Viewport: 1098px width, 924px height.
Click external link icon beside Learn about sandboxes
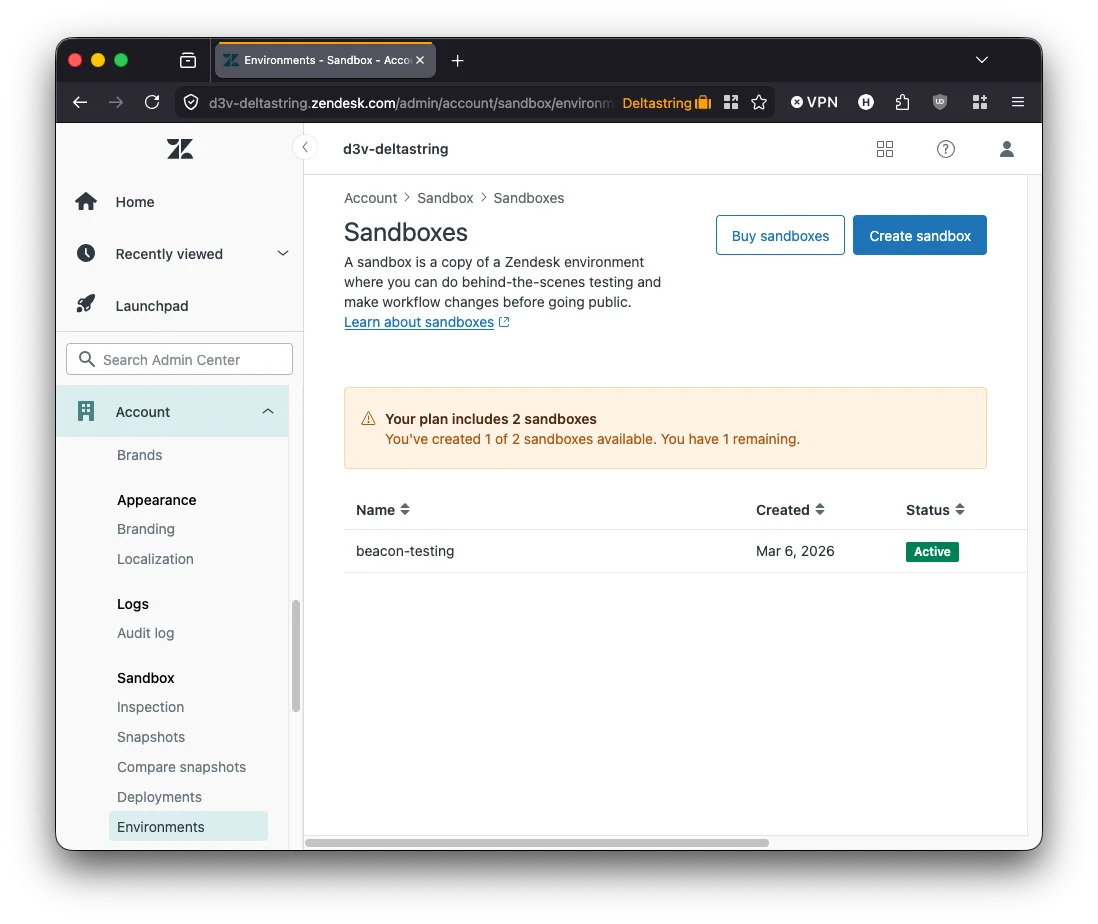(x=504, y=322)
